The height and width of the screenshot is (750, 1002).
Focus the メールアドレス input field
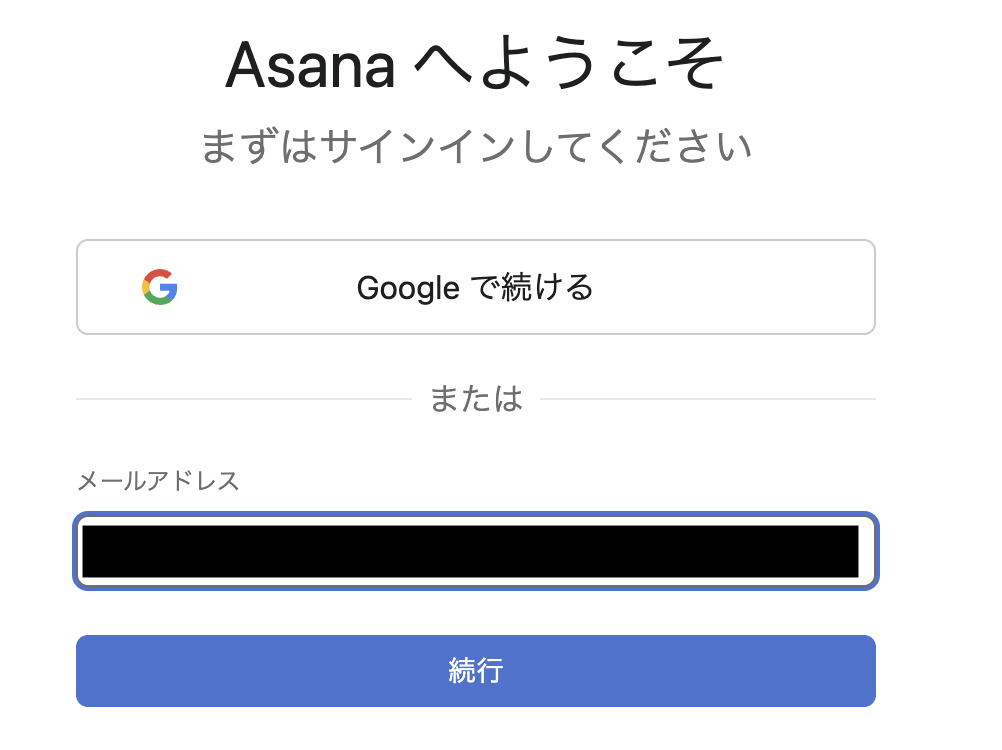tap(476, 551)
